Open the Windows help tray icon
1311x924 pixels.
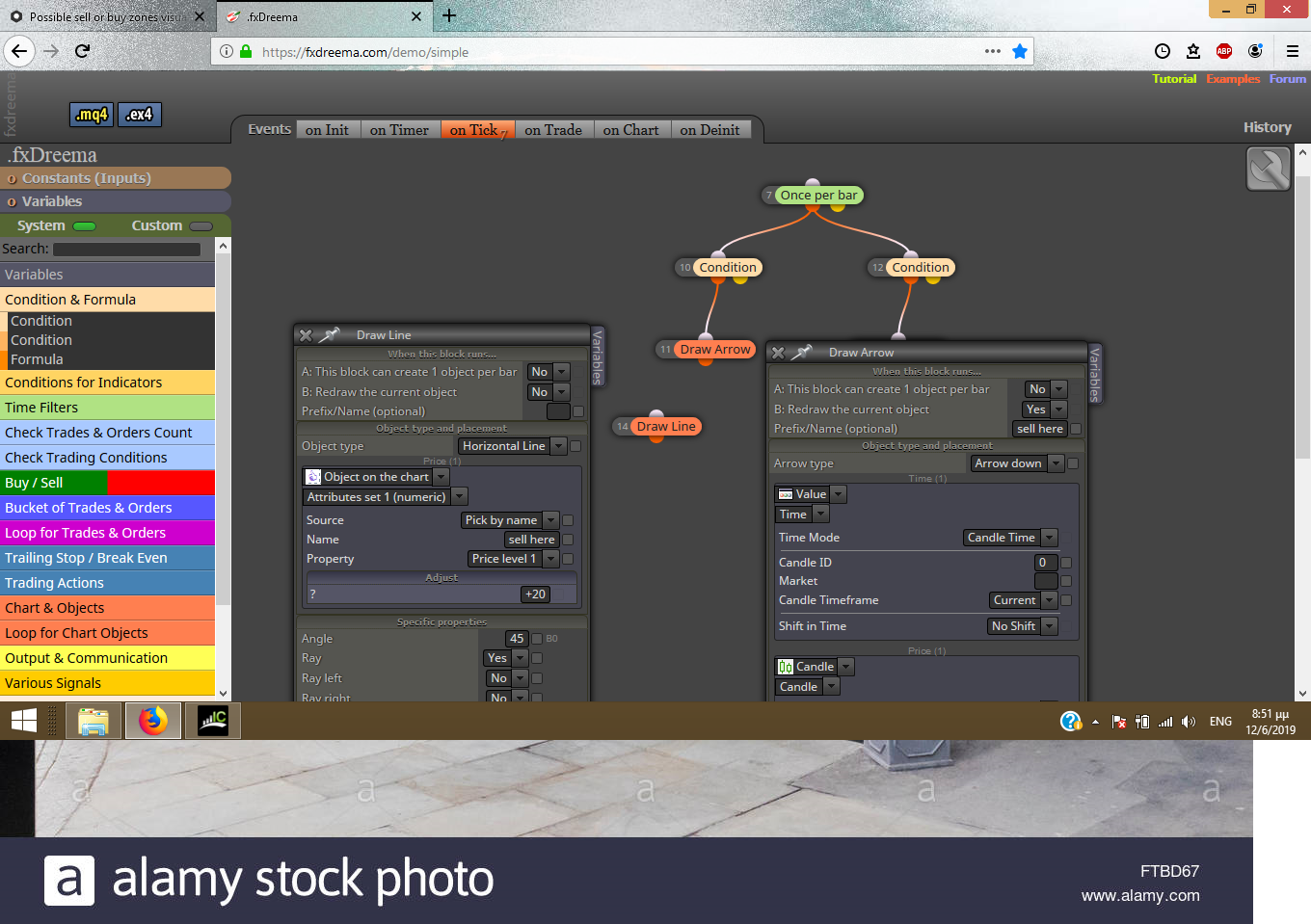(1070, 721)
